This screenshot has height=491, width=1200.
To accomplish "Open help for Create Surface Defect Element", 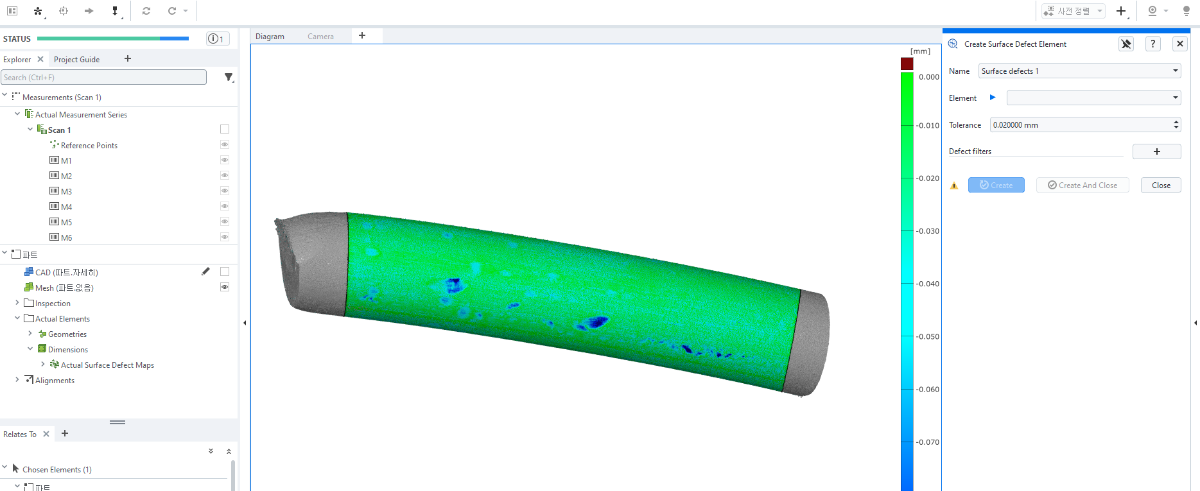I will 1153,44.
